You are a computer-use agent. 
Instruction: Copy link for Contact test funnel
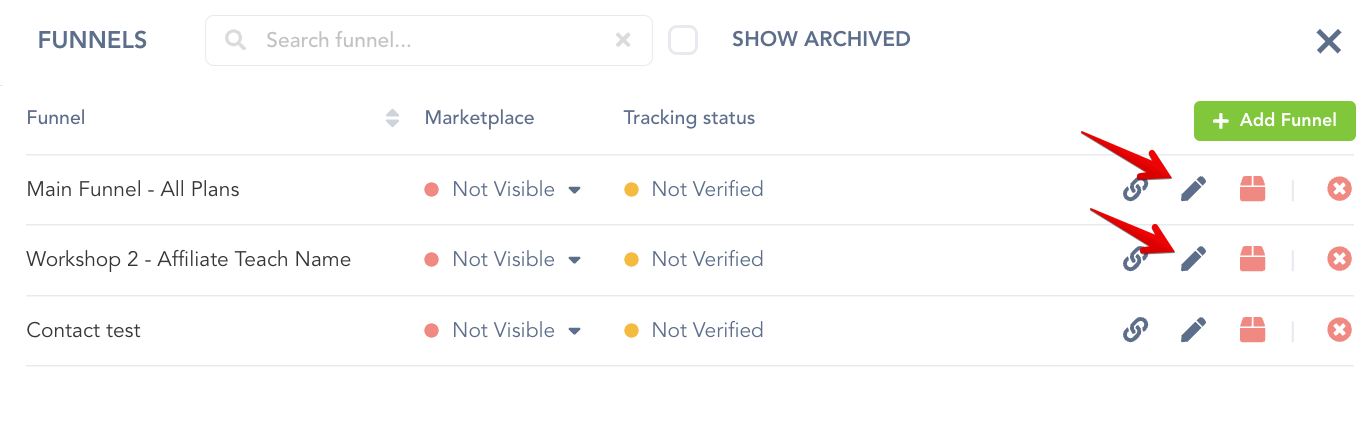tap(1135, 330)
